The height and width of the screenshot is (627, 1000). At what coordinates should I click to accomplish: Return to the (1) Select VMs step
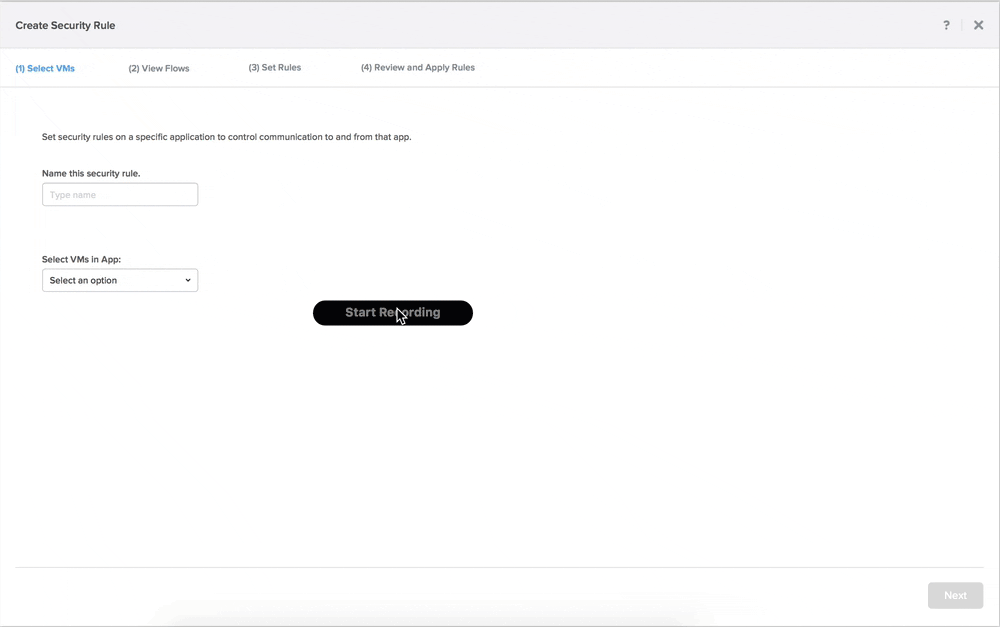click(x=45, y=68)
